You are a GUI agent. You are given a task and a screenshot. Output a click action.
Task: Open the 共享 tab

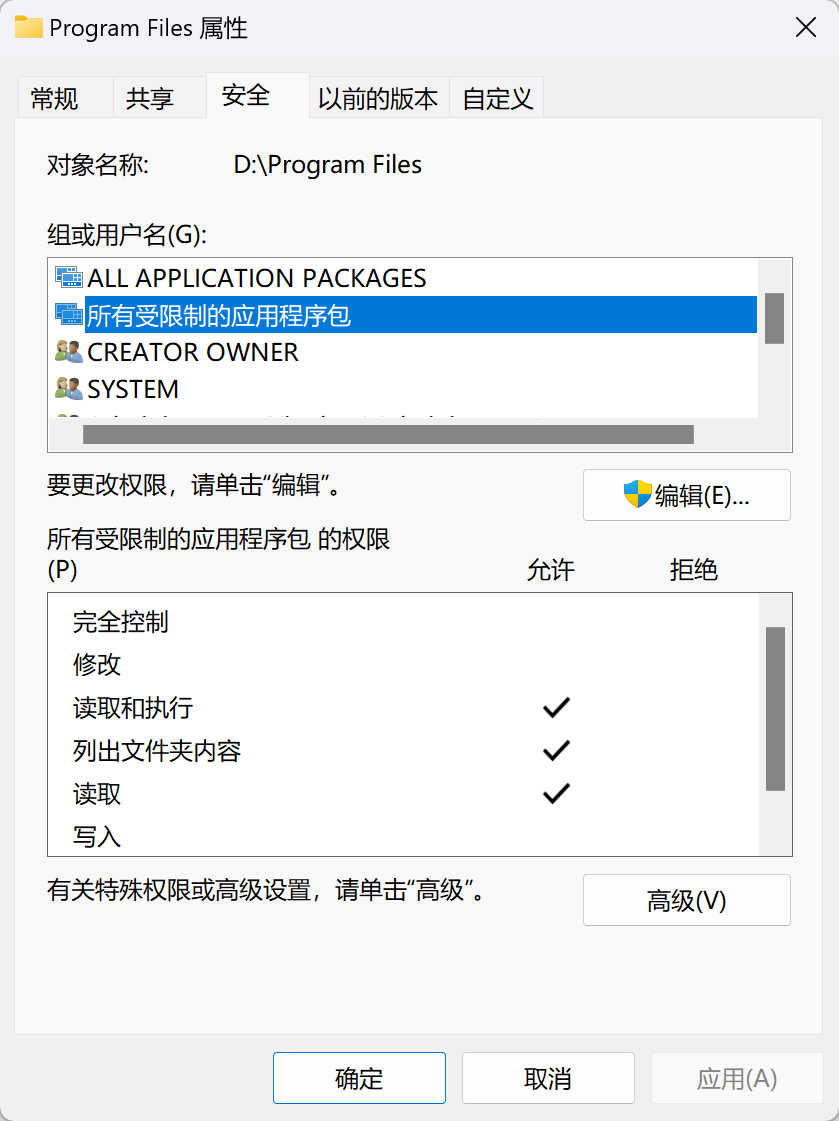150,99
